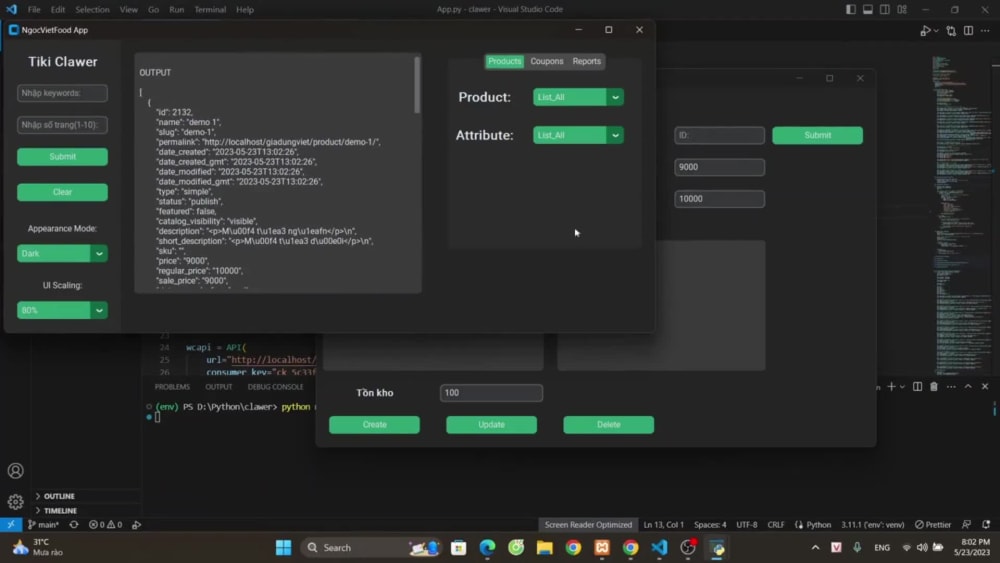1000x563 pixels.
Task: Open the Product List_All dropdown
Action: tap(578, 97)
